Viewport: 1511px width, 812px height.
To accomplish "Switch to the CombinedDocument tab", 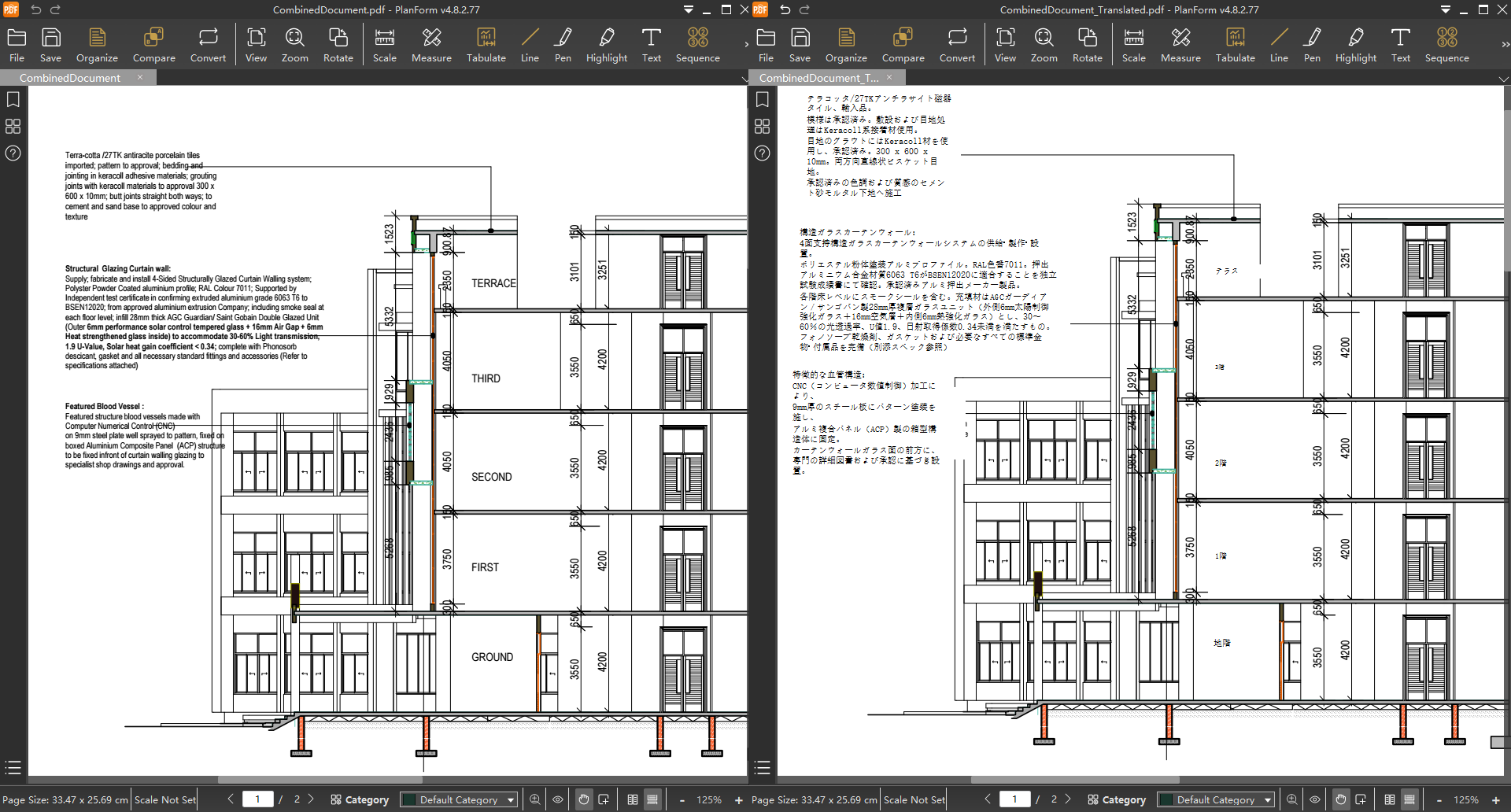I will [69, 78].
